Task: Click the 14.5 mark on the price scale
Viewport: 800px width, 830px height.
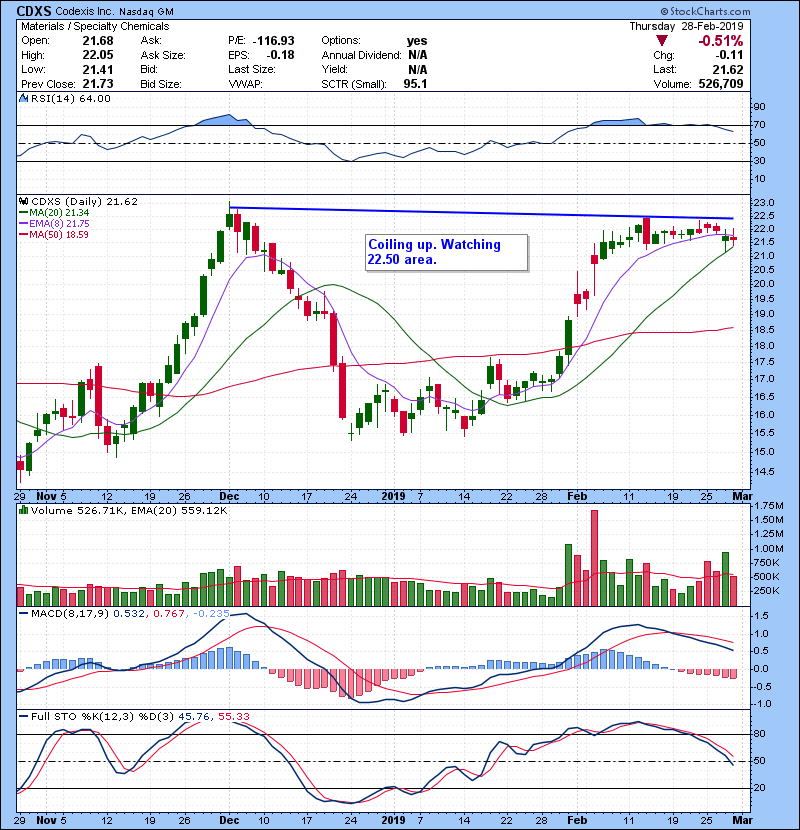Action: point(763,471)
